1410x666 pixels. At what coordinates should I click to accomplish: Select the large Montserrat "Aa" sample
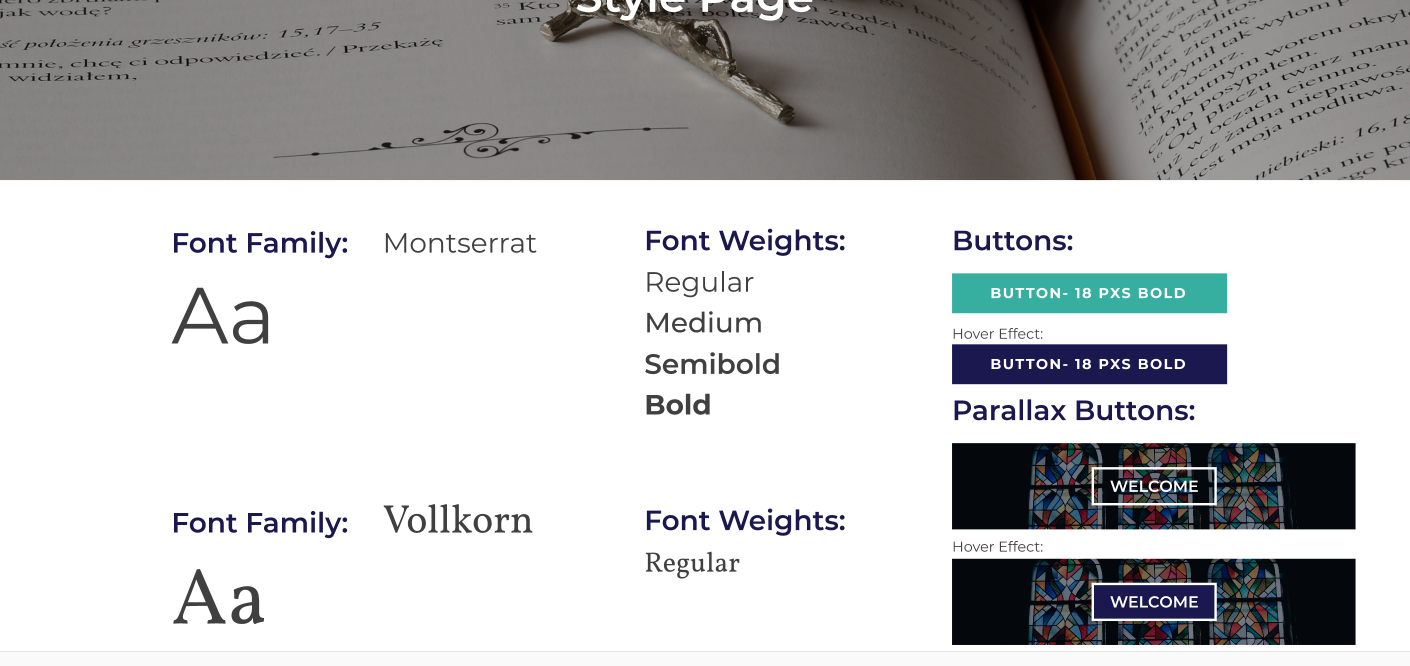tap(222, 317)
